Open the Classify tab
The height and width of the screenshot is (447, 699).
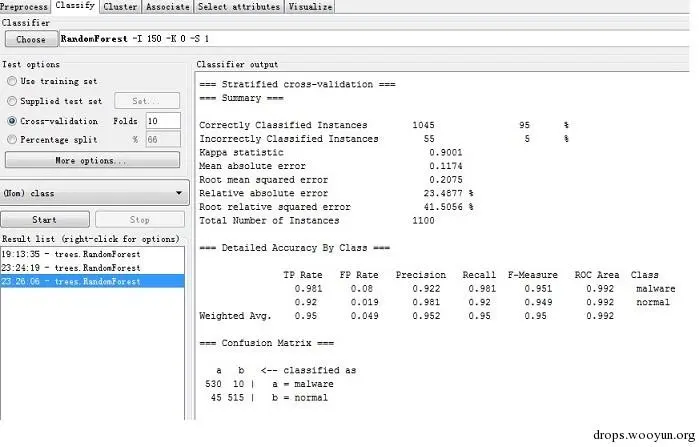(x=75, y=6)
